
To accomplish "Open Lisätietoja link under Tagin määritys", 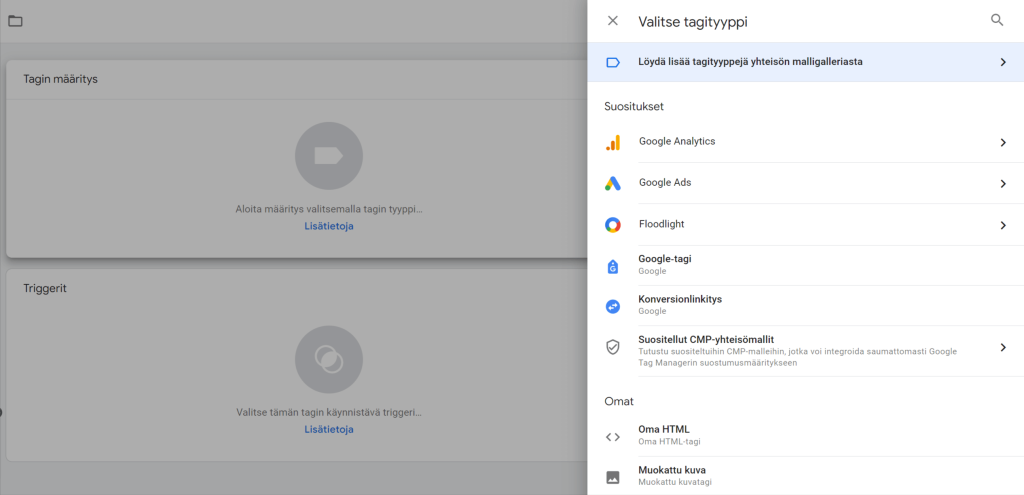I will coord(329,226).
